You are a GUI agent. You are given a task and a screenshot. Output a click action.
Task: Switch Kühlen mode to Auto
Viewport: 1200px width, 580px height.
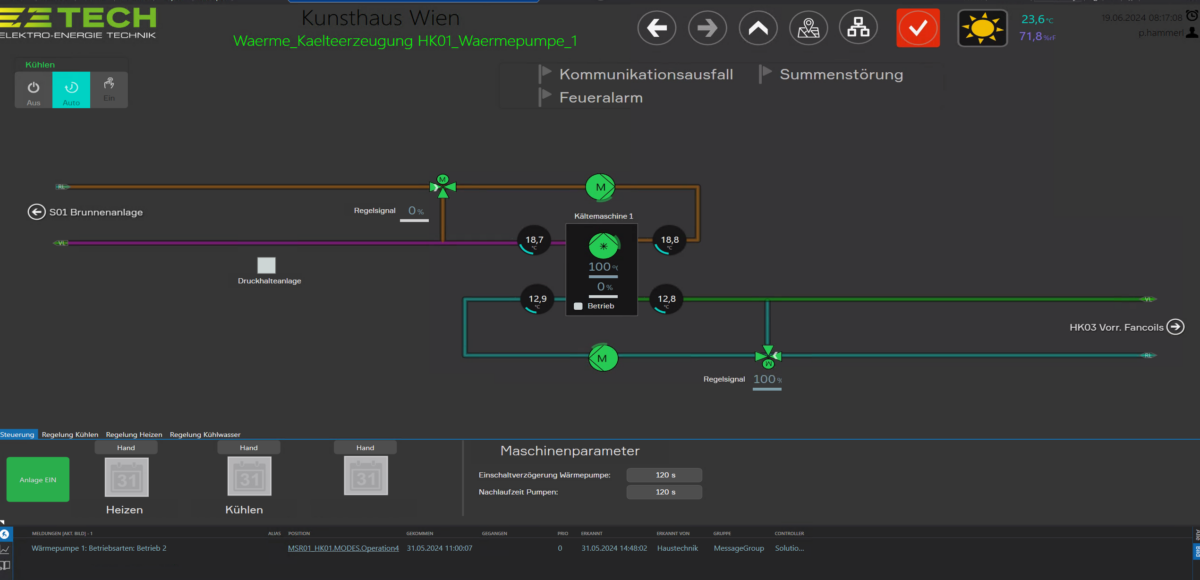[71, 90]
